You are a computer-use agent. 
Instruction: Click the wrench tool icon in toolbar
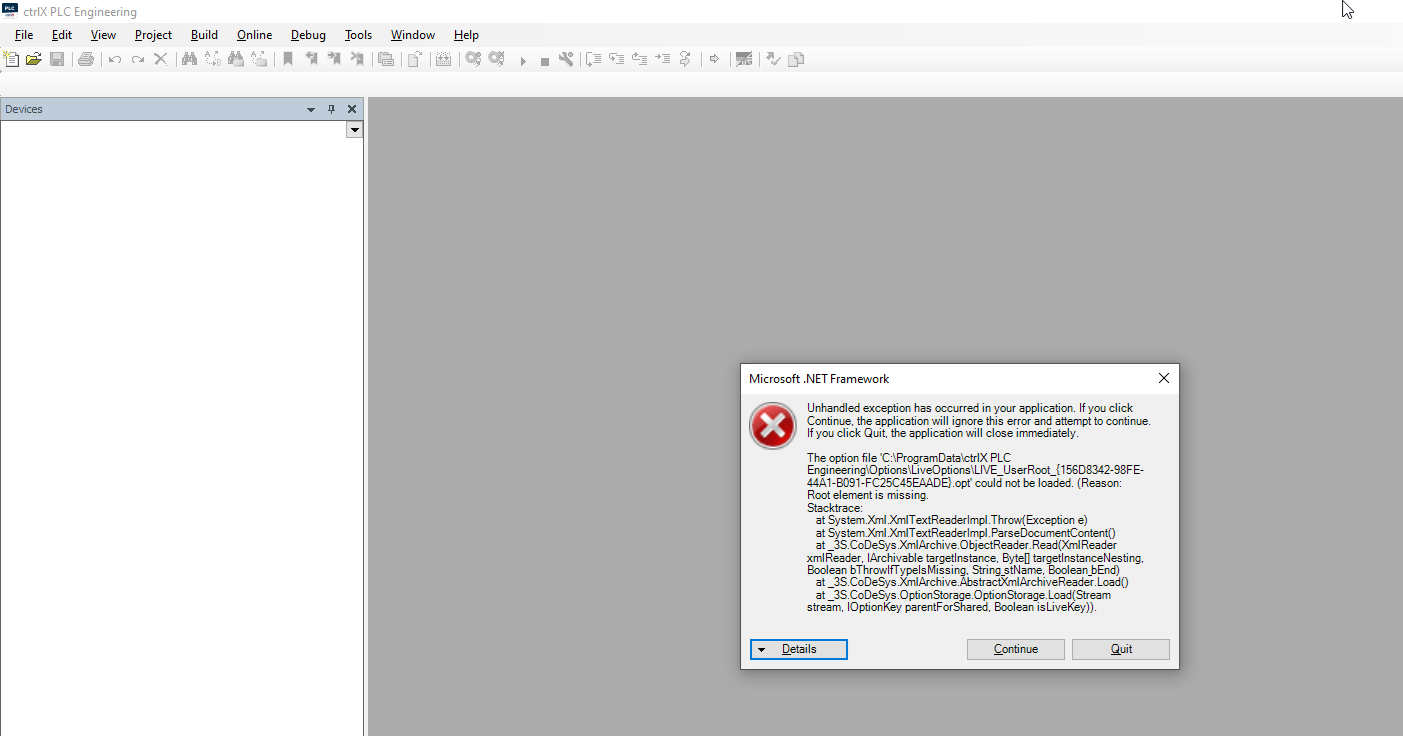(566, 59)
